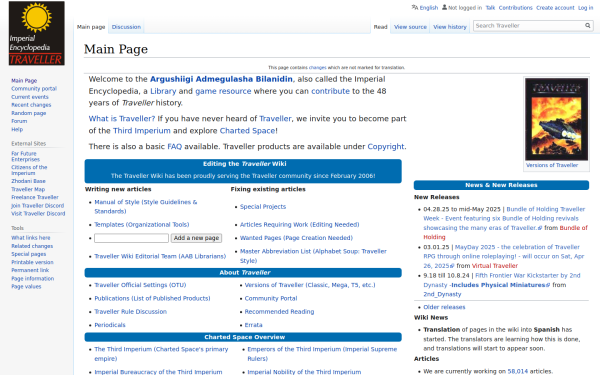The width and height of the screenshot is (600, 375).
Task: Open Traveller Official Settings (OTU) link
Action: click(x=140, y=285)
